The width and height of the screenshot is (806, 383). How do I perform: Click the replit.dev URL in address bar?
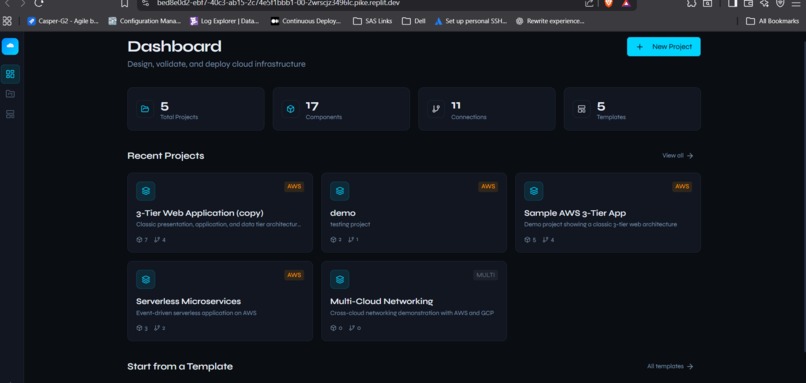(278, 3)
